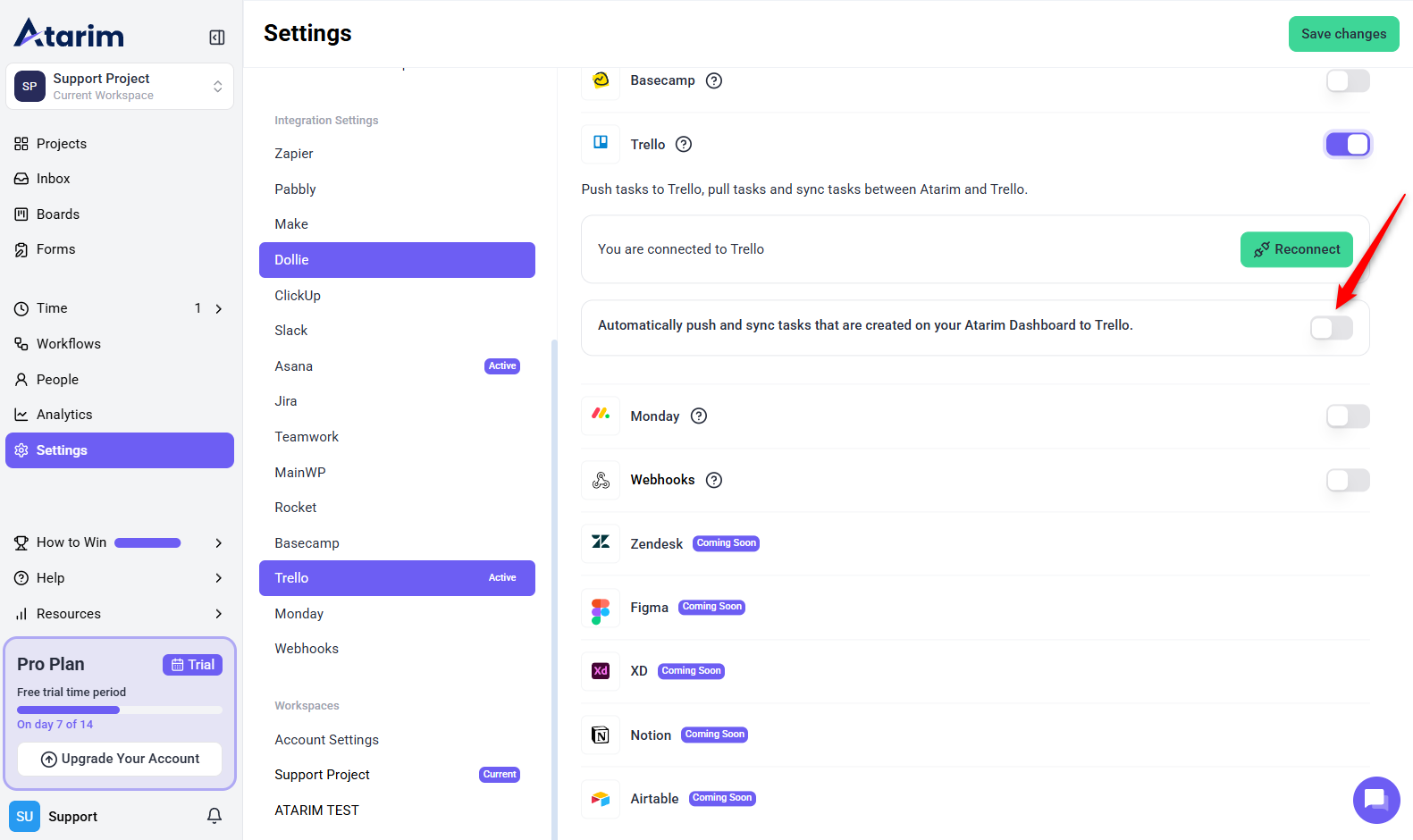This screenshot has width=1413, height=840.
Task: Click the question mark next to Monday
Action: coord(699,416)
